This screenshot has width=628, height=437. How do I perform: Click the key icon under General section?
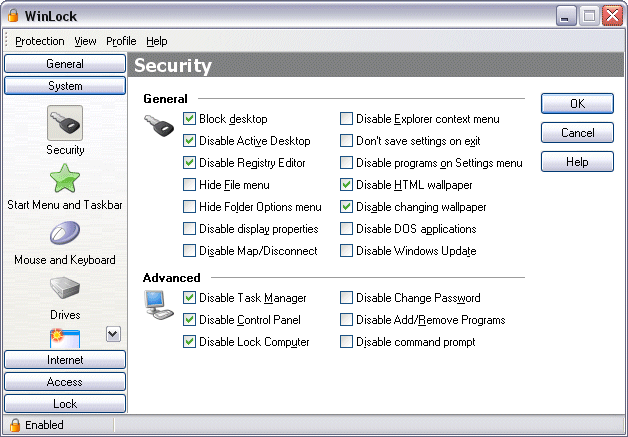[x=159, y=125]
